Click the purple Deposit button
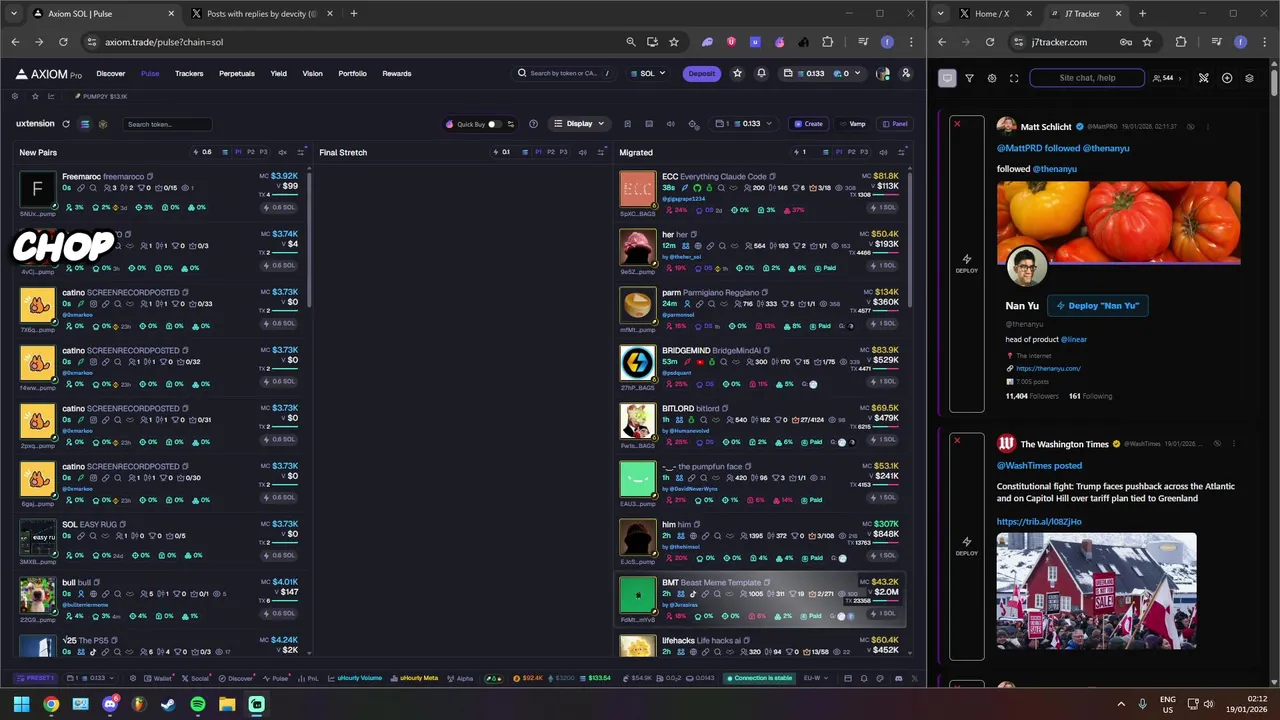This screenshot has height=720, width=1280. (701, 73)
